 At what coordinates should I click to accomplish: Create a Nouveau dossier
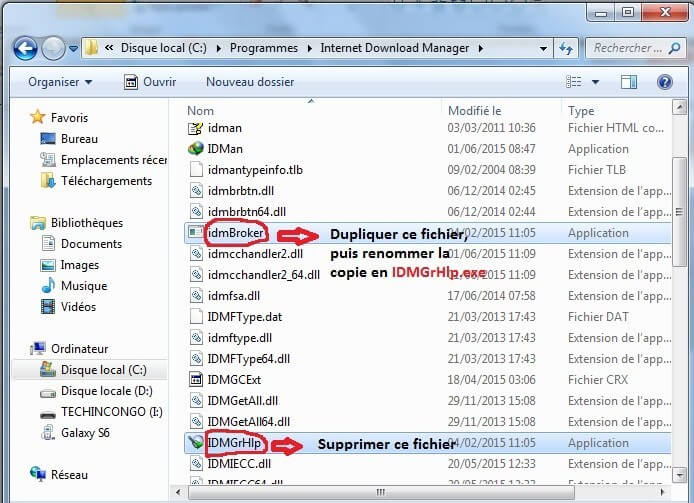click(x=250, y=82)
